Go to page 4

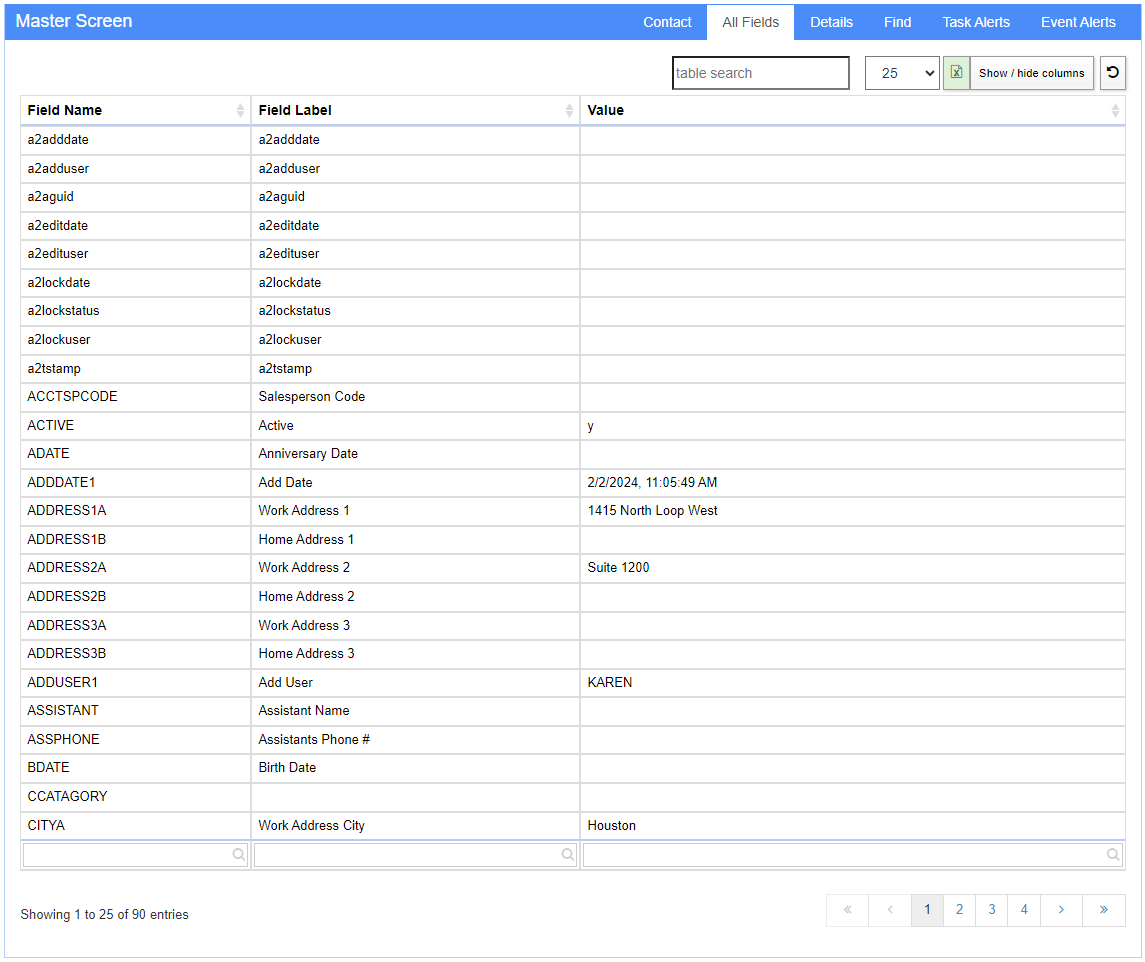pos(1024,910)
